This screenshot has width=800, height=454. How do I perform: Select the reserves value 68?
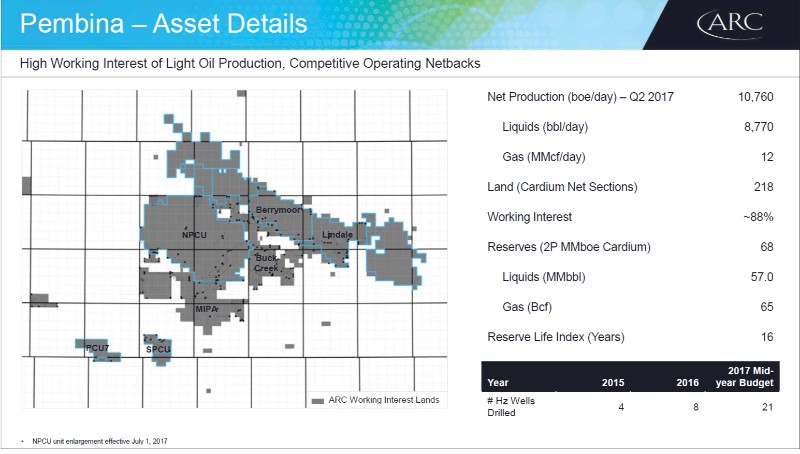[x=767, y=247]
